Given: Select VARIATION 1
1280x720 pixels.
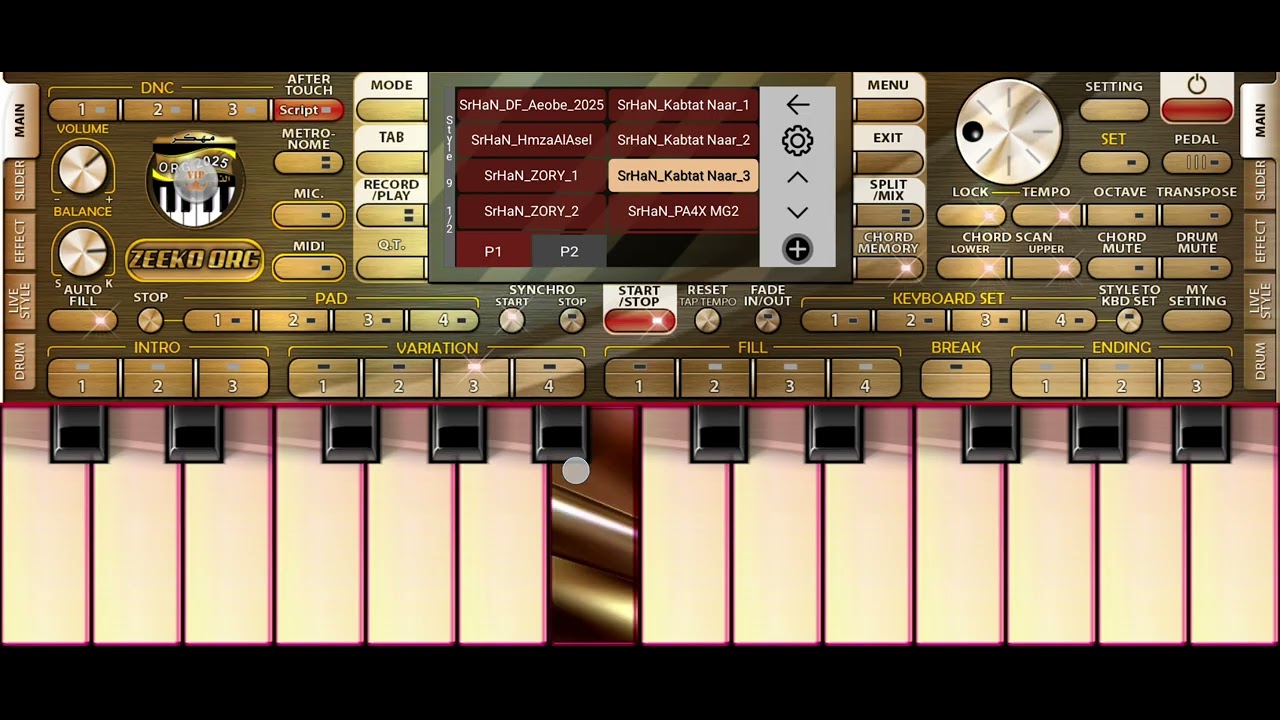Looking at the screenshot, I should coord(324,378).
